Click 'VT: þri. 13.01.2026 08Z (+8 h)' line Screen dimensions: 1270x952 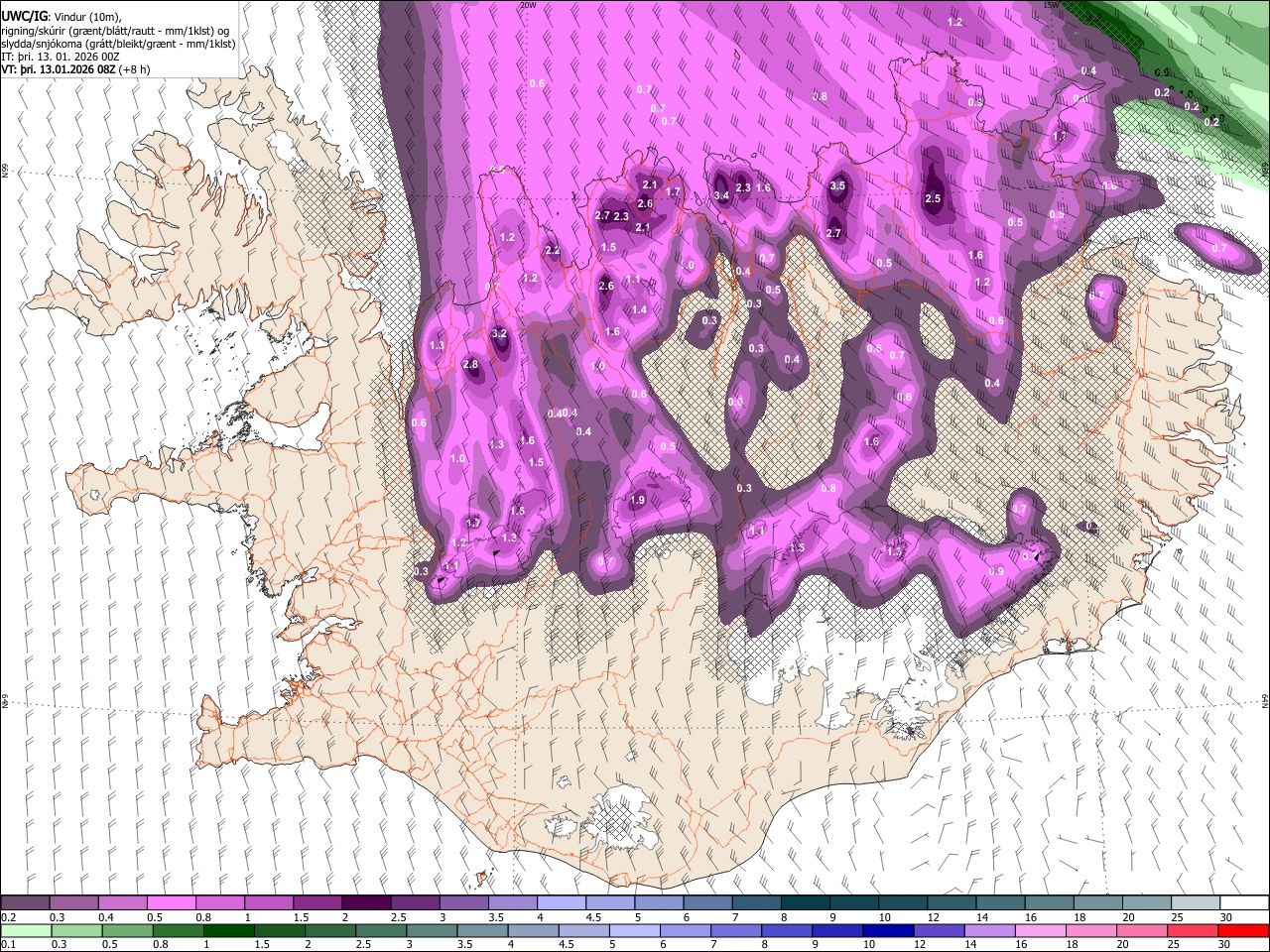tap(75, 69)
